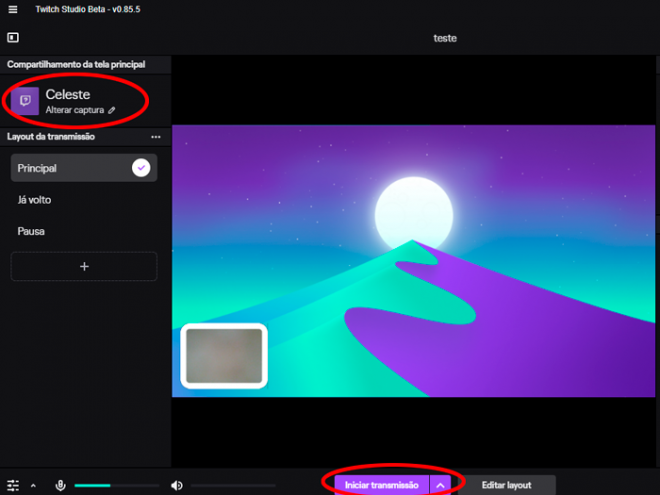Click the Celeste capture title
The width and height of the screenshot is (660, 495).
pos(68,94)
